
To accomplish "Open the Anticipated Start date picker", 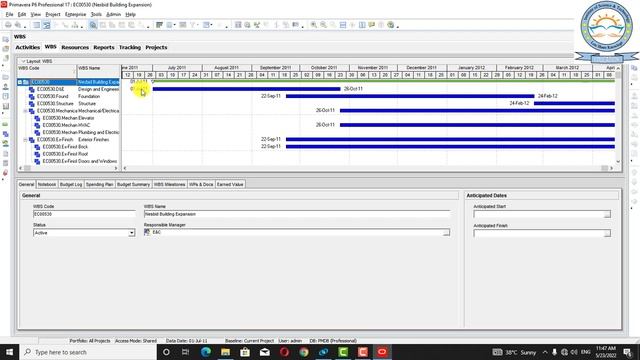I will [607, 214].
